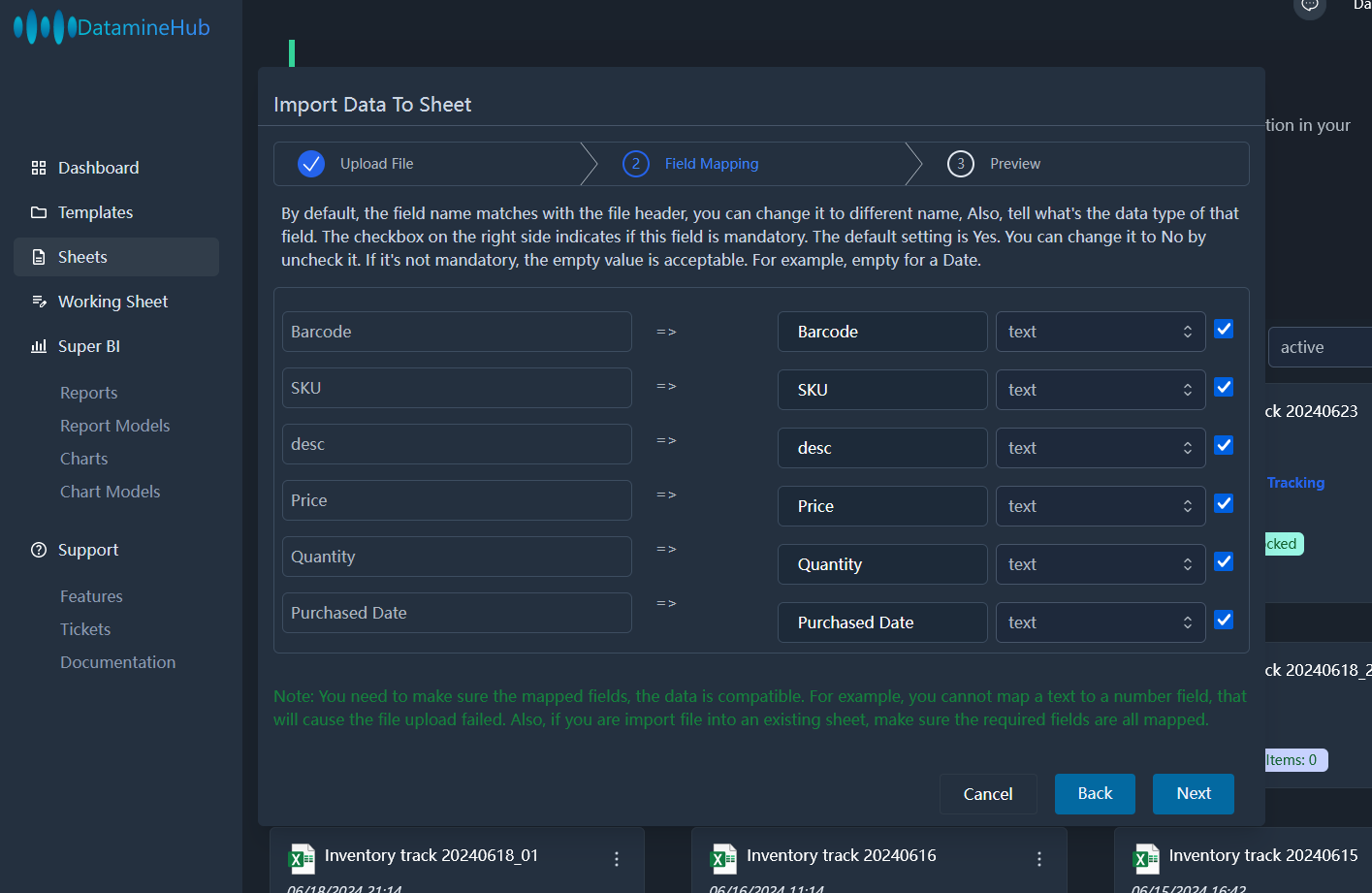Viewport: 1372px width, 893px height.
Task: Open data type dropdown for desc
Action: (x=1101, y=448)
